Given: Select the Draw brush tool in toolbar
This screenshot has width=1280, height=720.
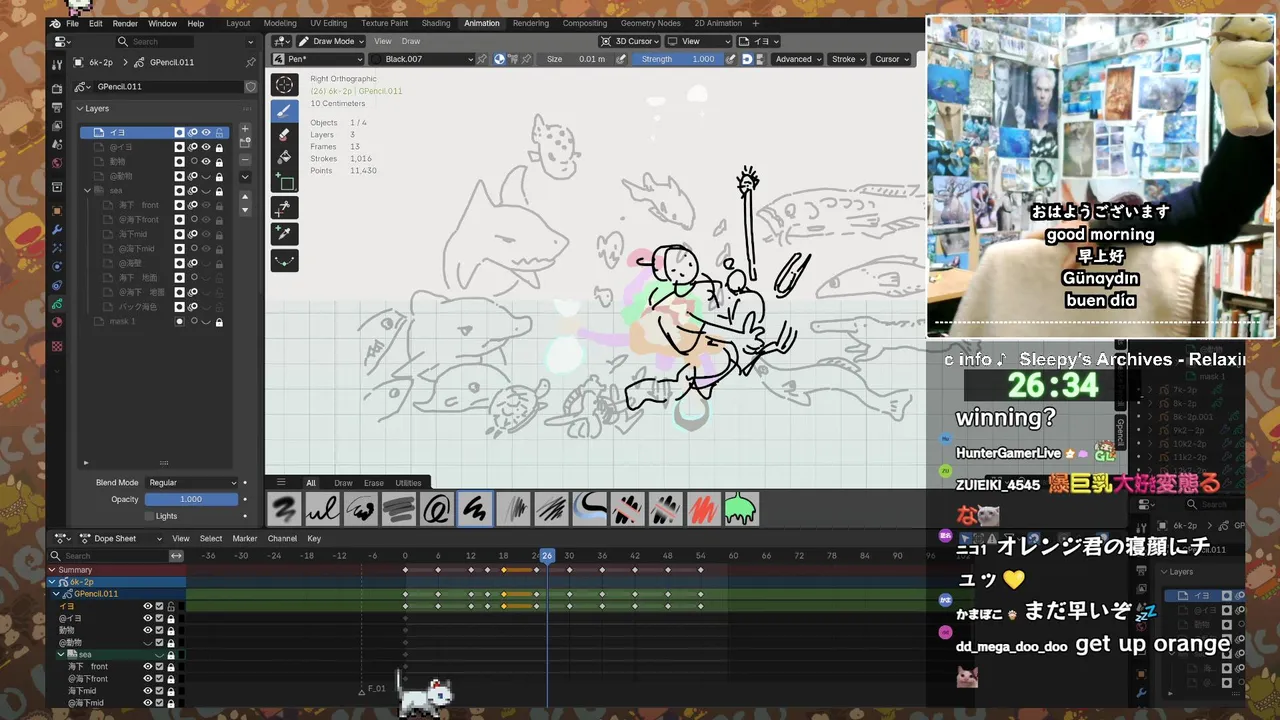Looking at the screenshot, I should click(284, 110).
